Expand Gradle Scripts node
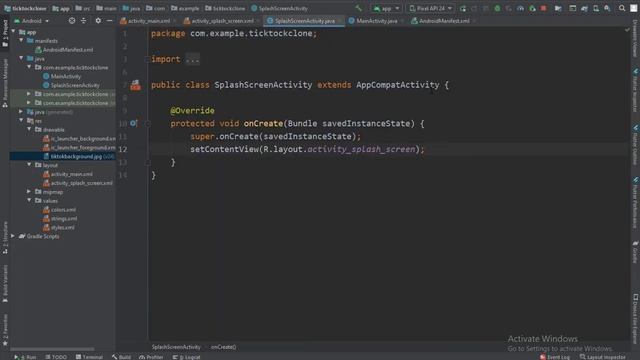This screenshot has width=640, height=360. [x=13, y=236]
